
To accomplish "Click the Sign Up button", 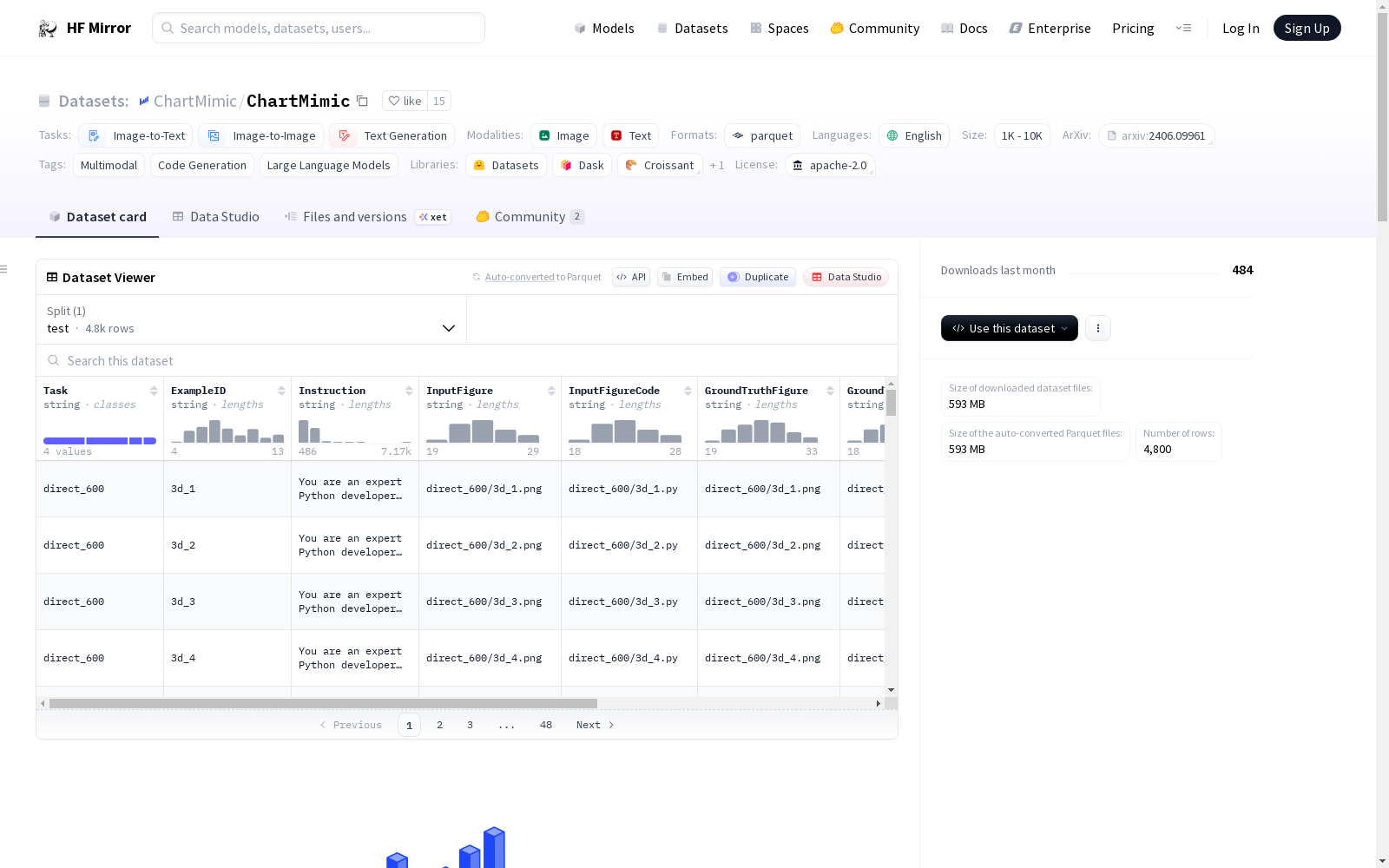I will click(1307, 28).
